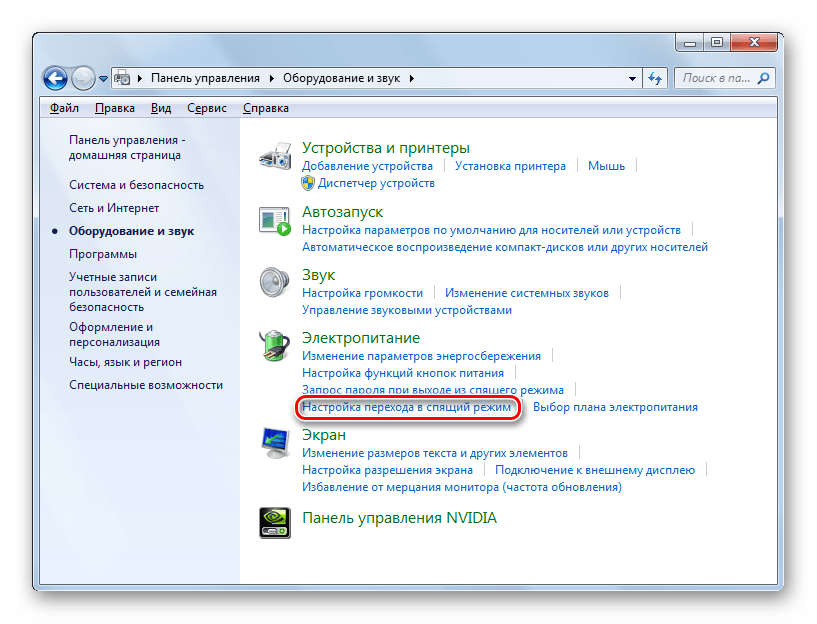Click the refresh button beside address bar
The width and height of the screenshot is (817, 624).
tap(655, 78)
